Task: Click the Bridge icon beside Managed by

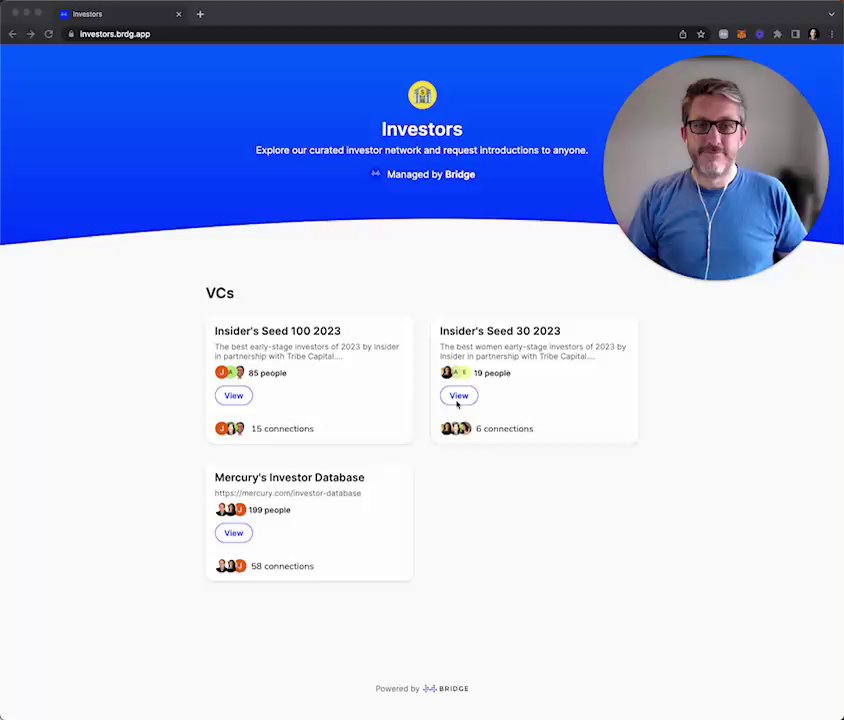Action: (x=376, y=173)
